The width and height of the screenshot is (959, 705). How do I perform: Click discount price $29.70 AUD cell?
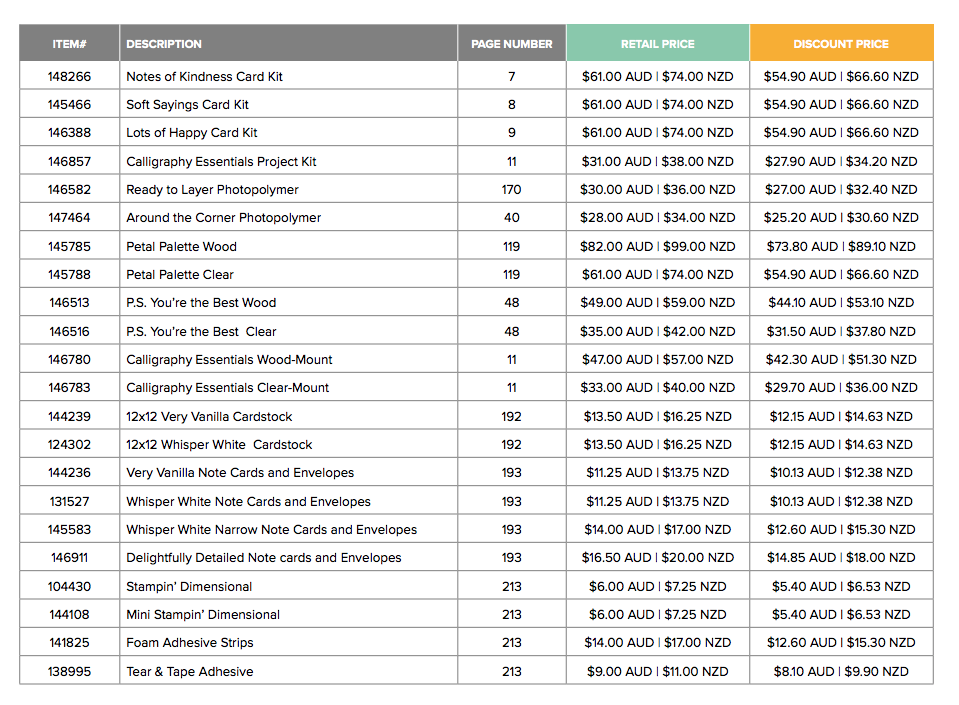pyautogui.click(x=840, y=388)
